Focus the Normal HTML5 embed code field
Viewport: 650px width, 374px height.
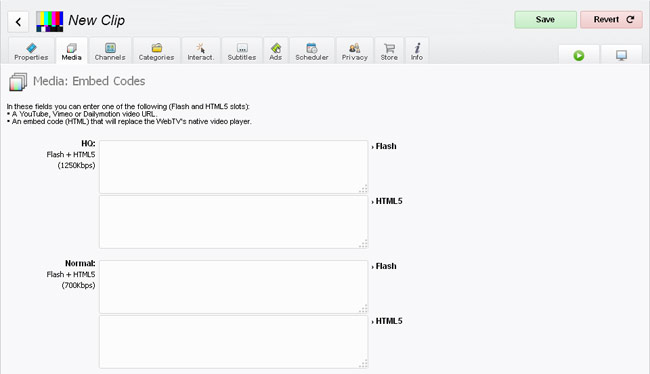click(x=233, y=342)
